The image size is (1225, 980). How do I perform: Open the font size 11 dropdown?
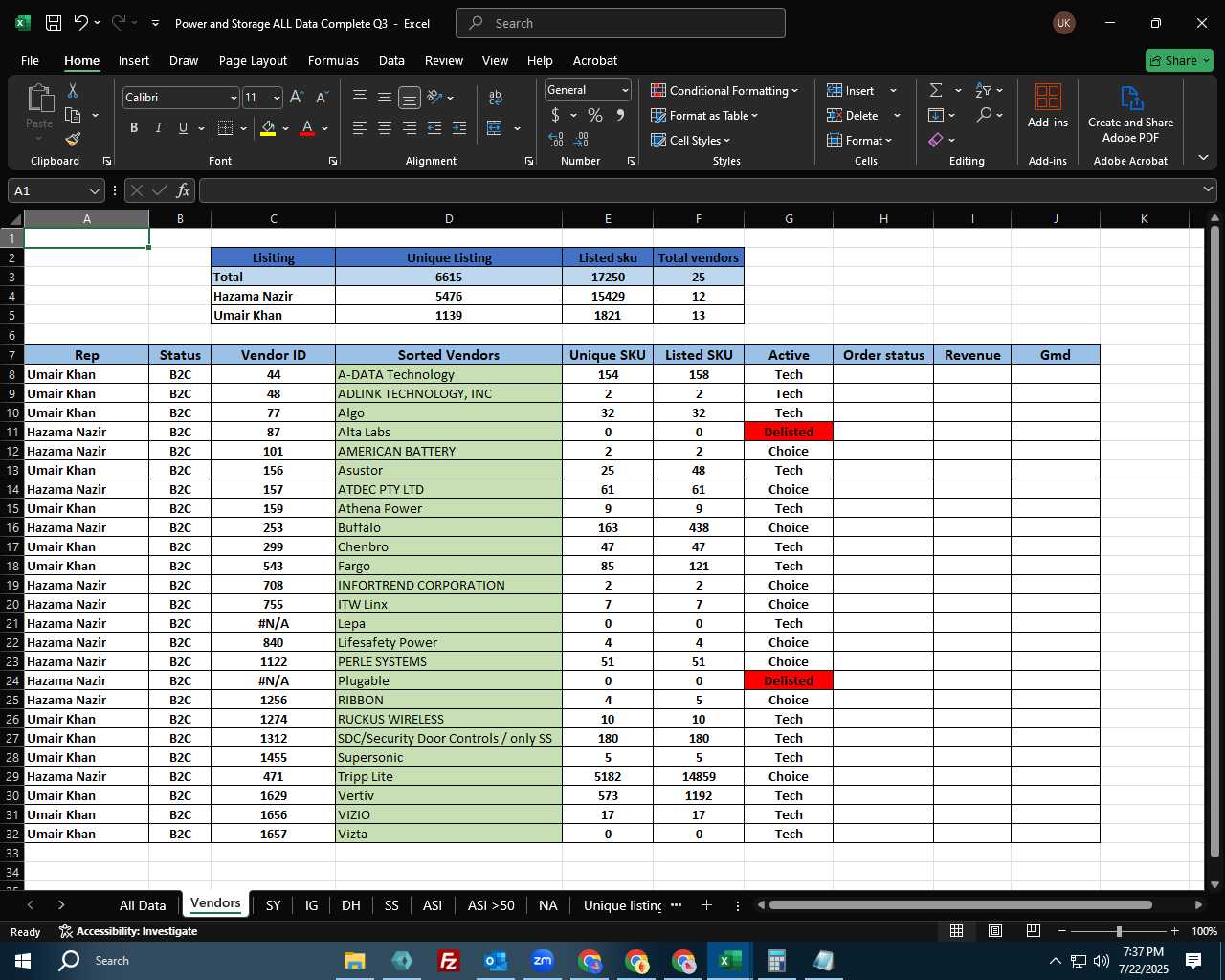277,98
